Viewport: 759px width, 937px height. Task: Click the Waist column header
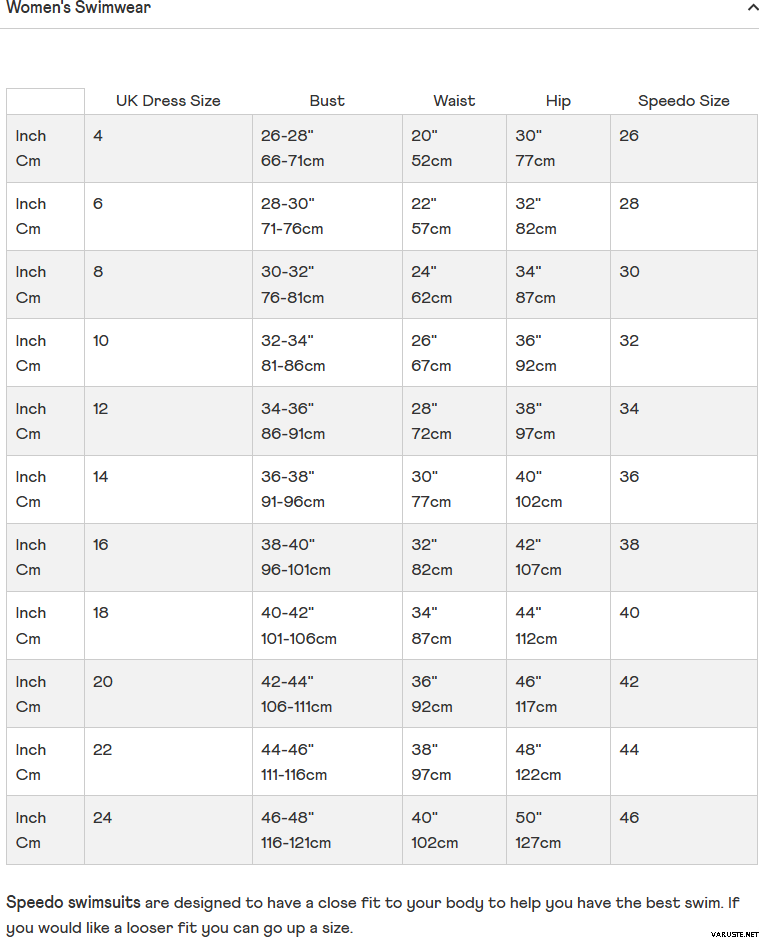pyautogui.click(x=454, y=101)
